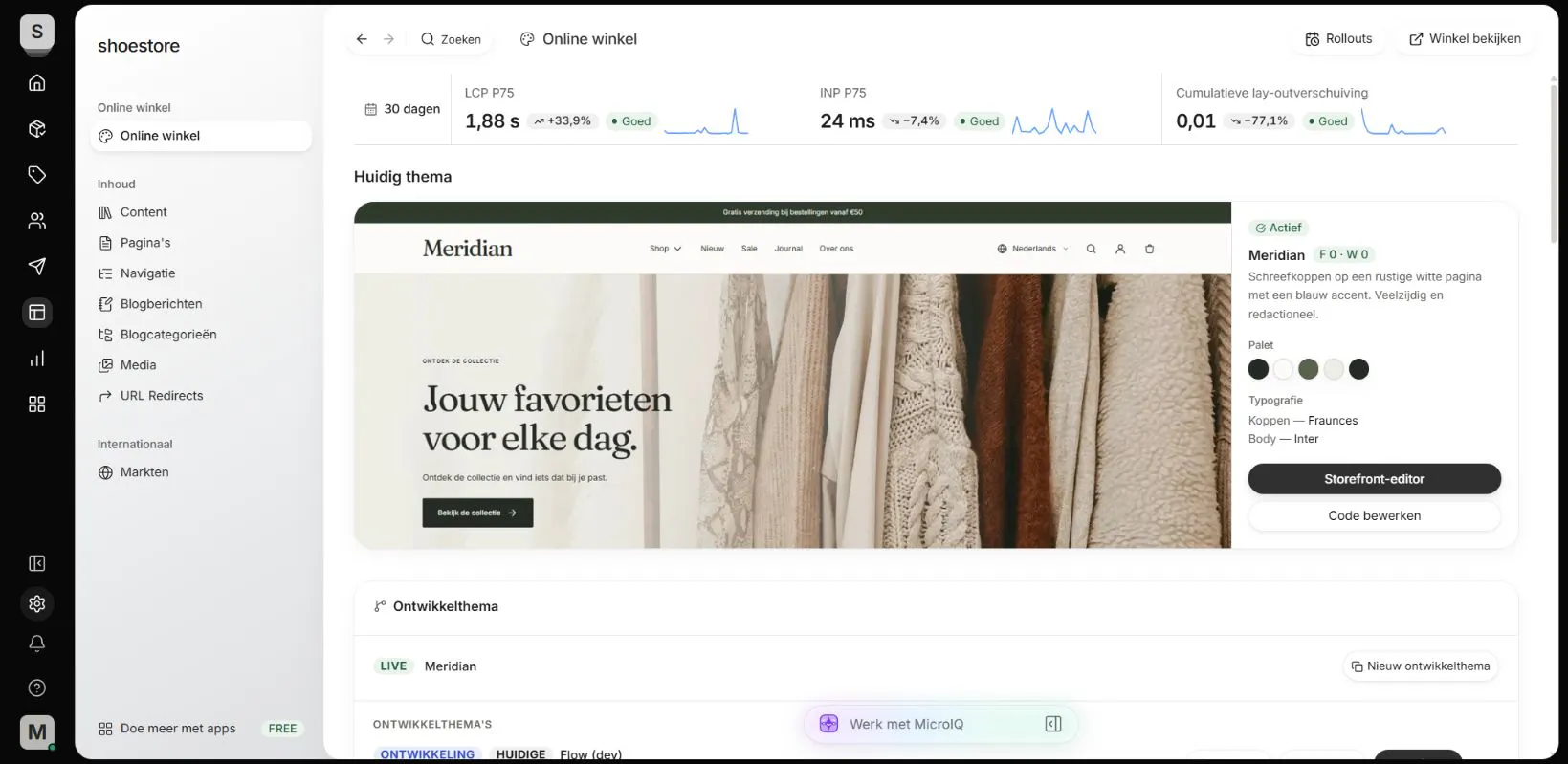1568x764 pixels.
Task: Click the INP P75 metric sparkline
Action: [1054, 121]
